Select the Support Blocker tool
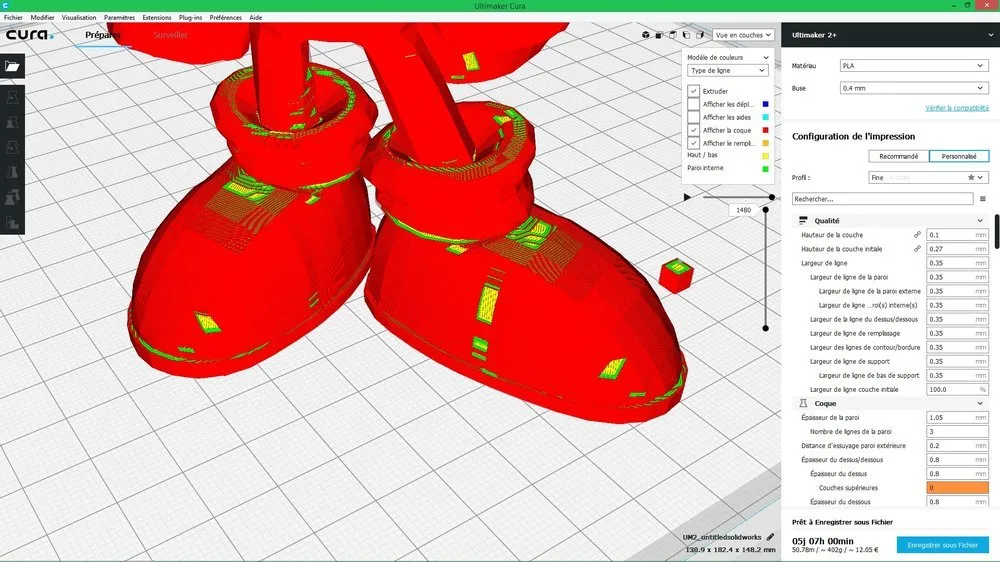The width and height of the screenshot is (1000, 562). pyautogui.click(x=12, y=223)
